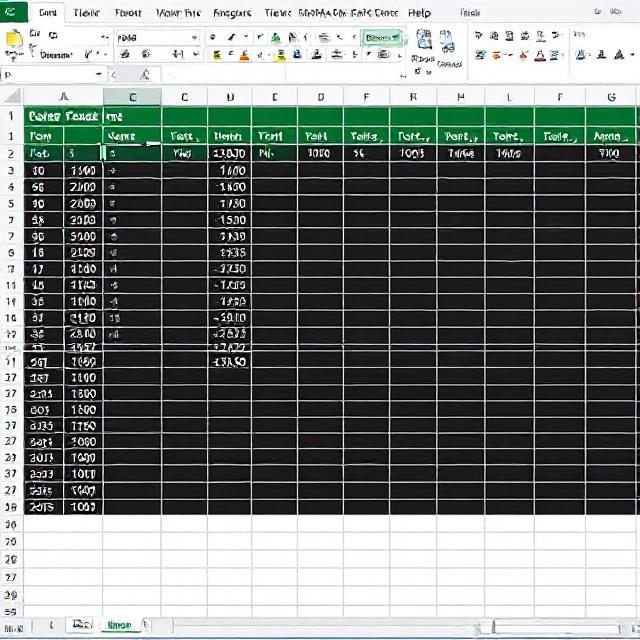Screen dimensions: 640x640
Task: Click the orange-underlined font color icon
Action: click(x=244, y=55)
